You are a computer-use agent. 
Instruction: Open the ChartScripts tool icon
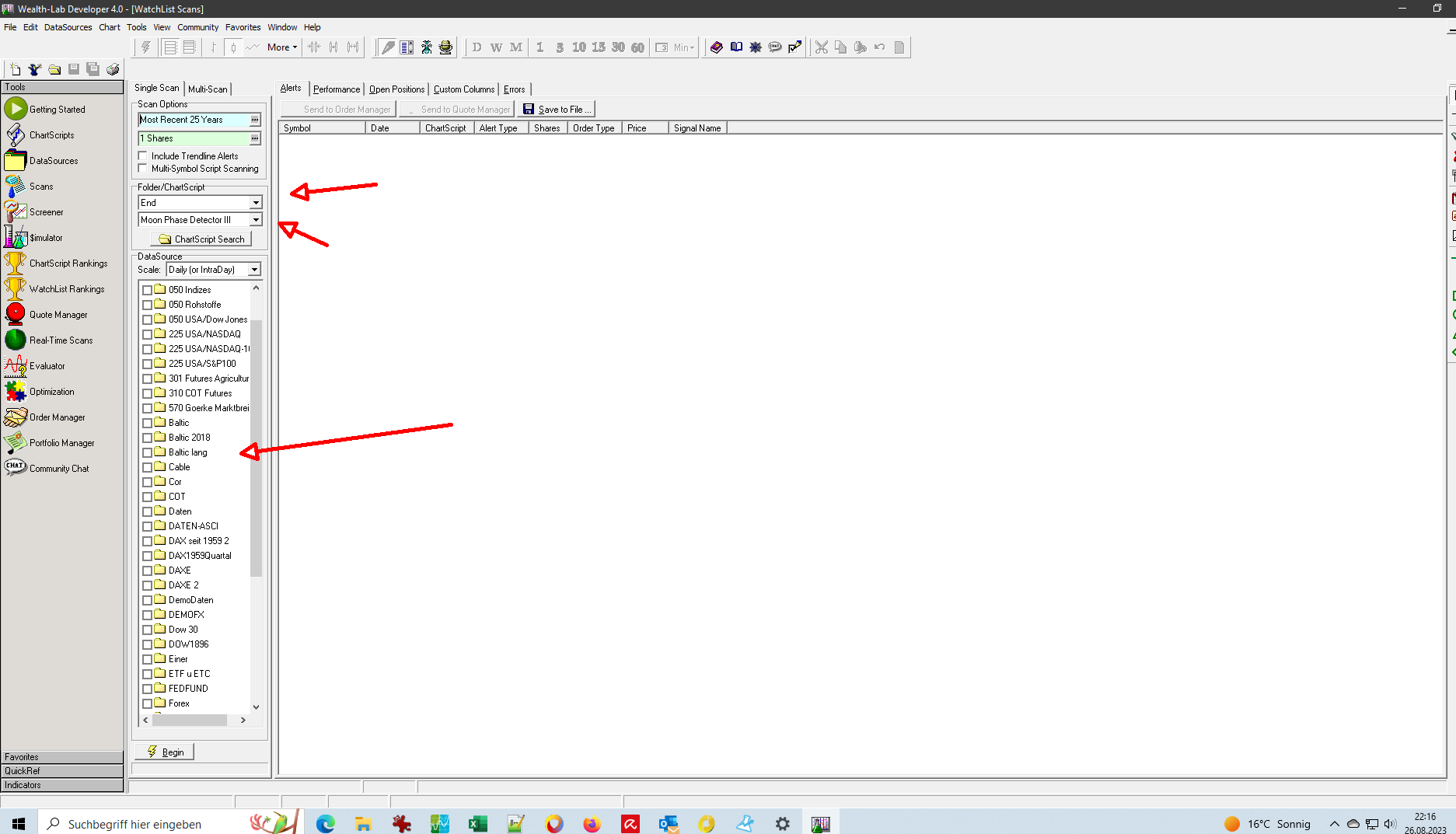(16, 134)
